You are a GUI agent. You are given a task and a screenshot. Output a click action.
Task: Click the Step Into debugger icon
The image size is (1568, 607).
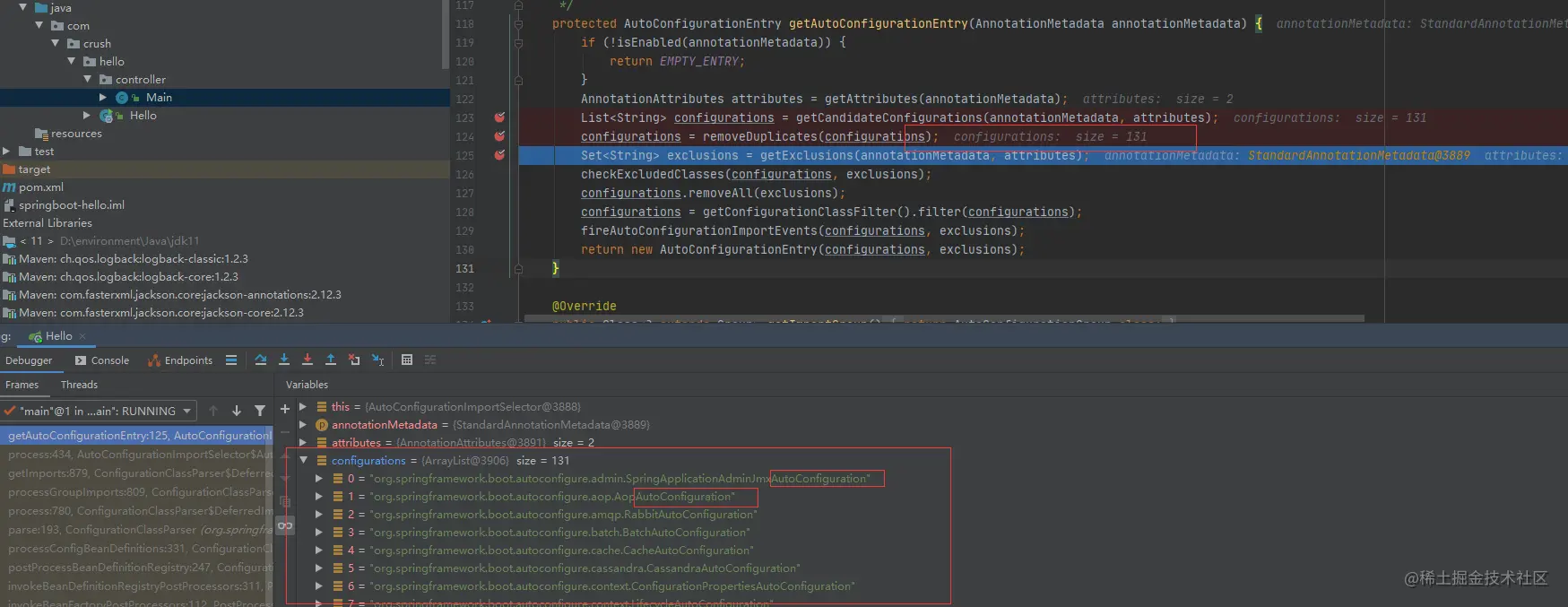click(x=284, y=360)
